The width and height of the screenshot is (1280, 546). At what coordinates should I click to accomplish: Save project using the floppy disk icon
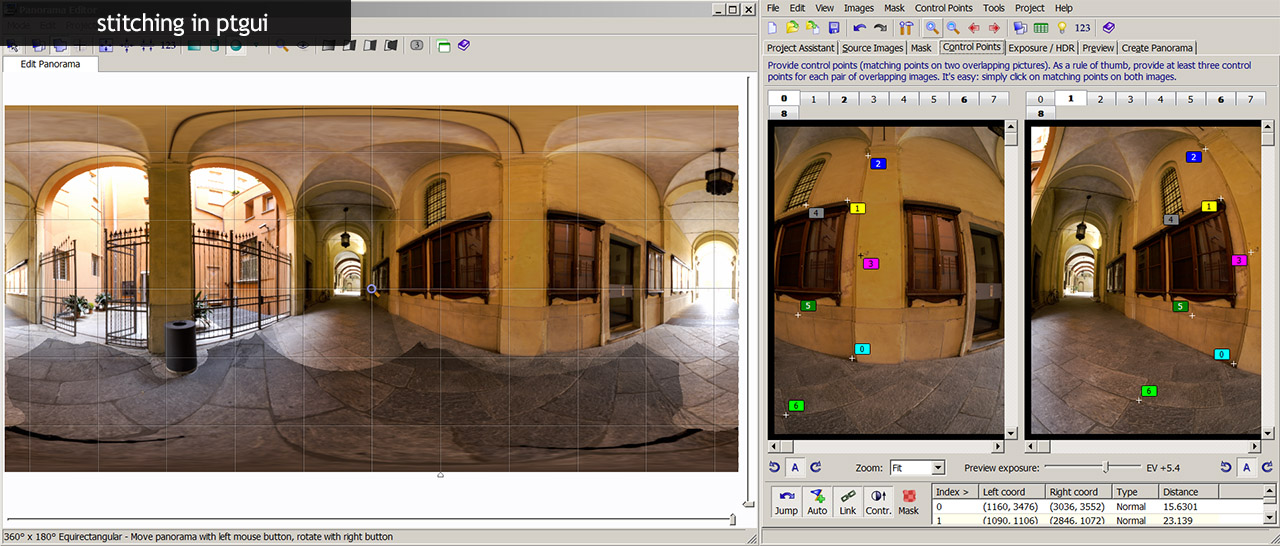point(833,28)
